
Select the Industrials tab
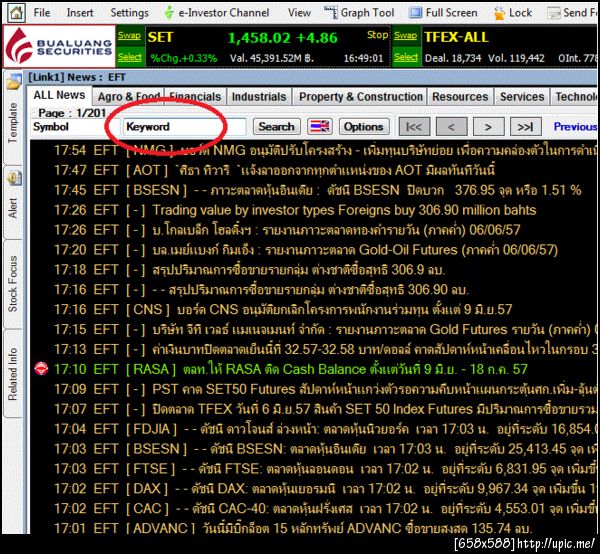259,97
